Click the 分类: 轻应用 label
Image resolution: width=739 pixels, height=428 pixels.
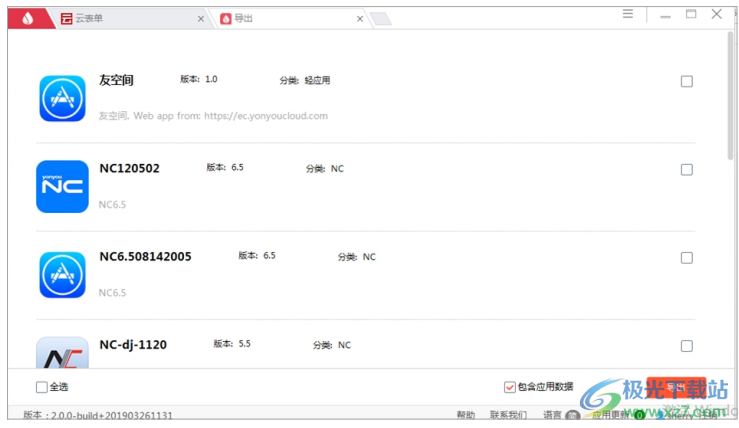click(x=304, y=81)
